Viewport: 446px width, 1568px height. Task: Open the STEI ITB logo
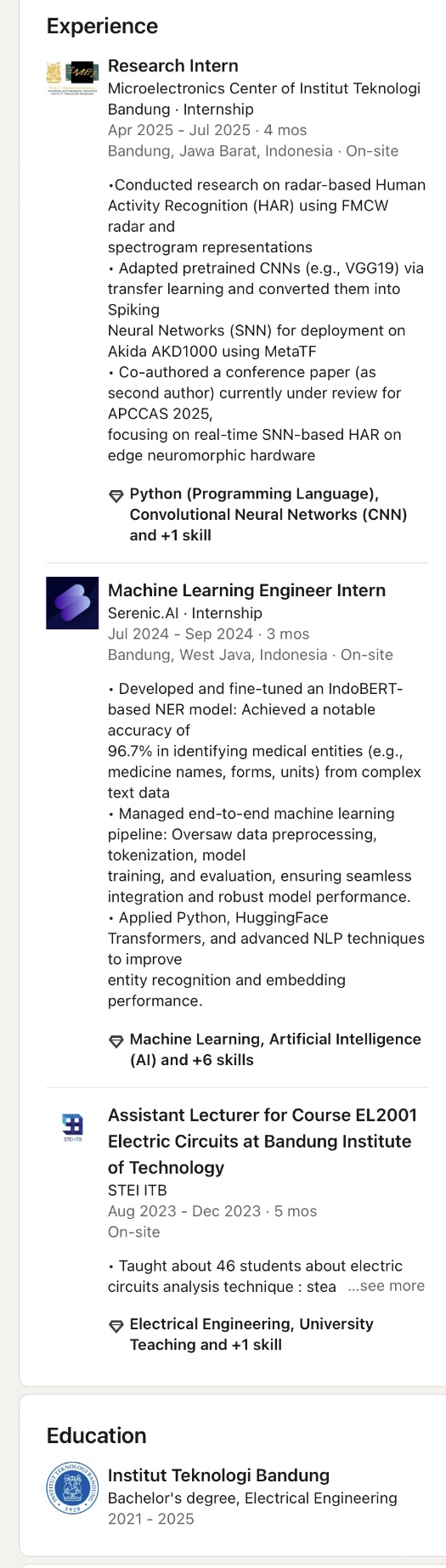coord(72,1128)
